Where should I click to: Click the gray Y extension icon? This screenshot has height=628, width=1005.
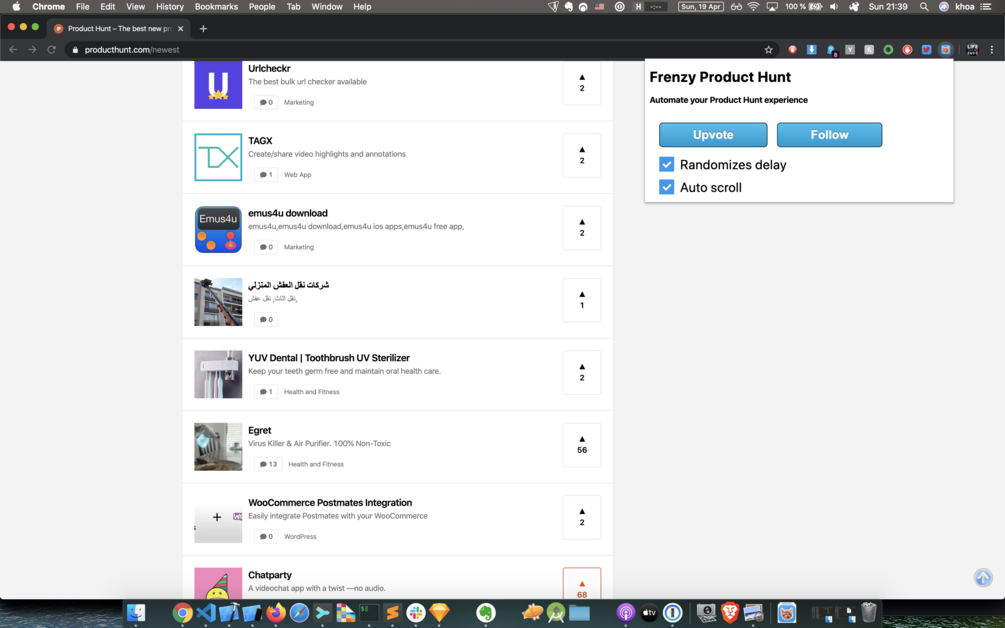(850, 49)
